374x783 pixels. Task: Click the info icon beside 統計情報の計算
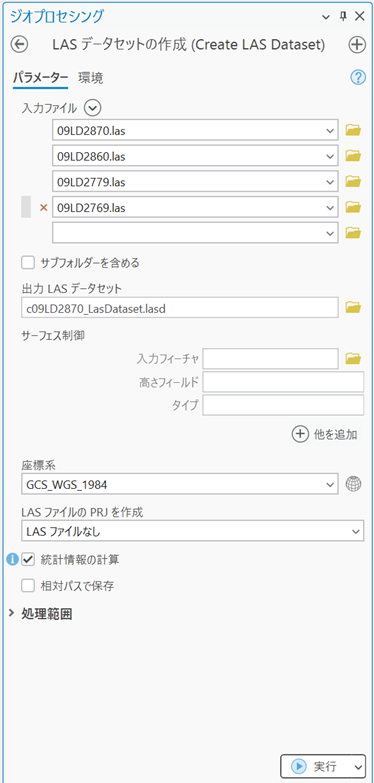pos(11,559)
